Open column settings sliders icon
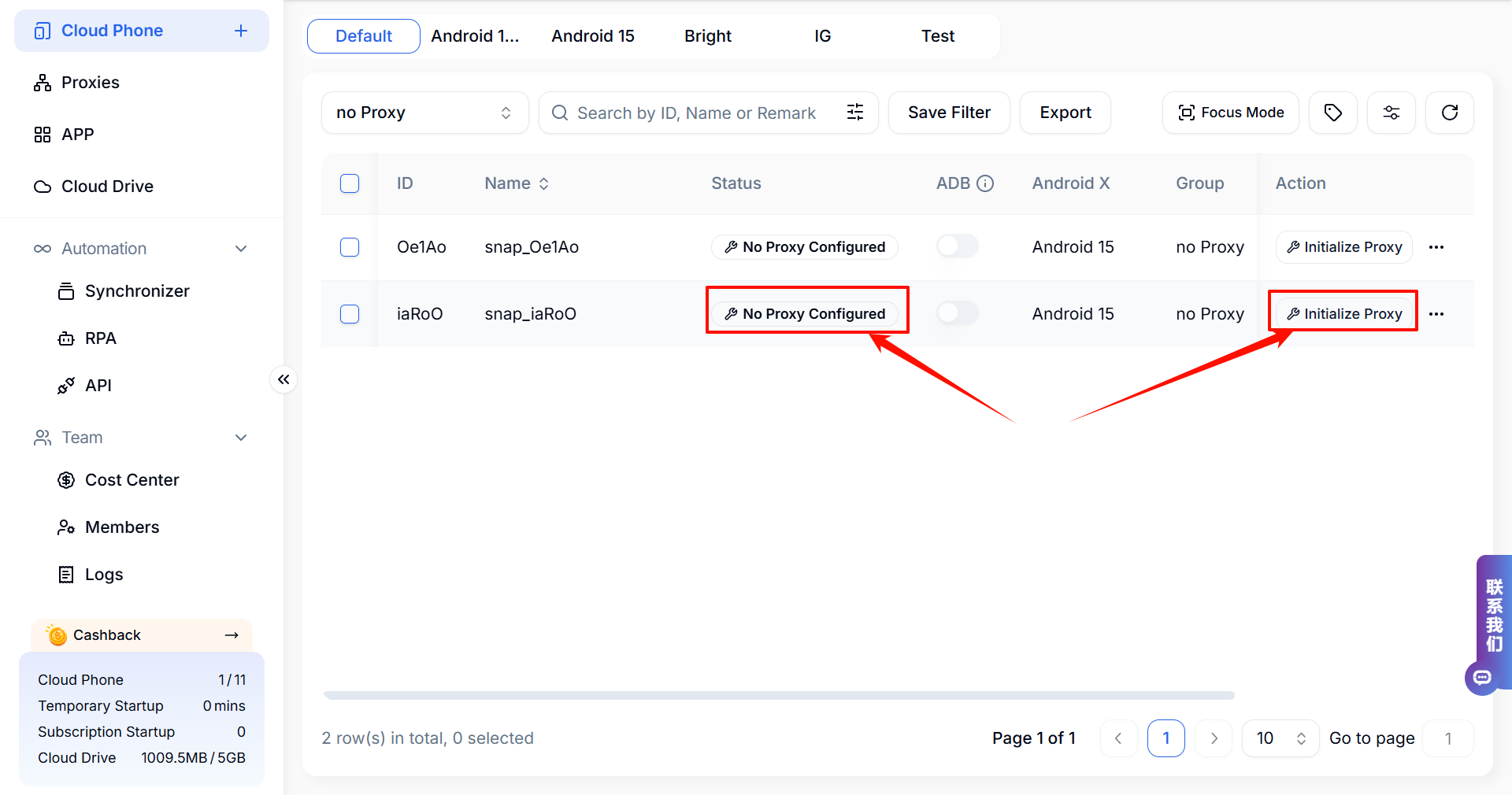Viewport: 1512px width, 795px height. [x=1391, y=113]
